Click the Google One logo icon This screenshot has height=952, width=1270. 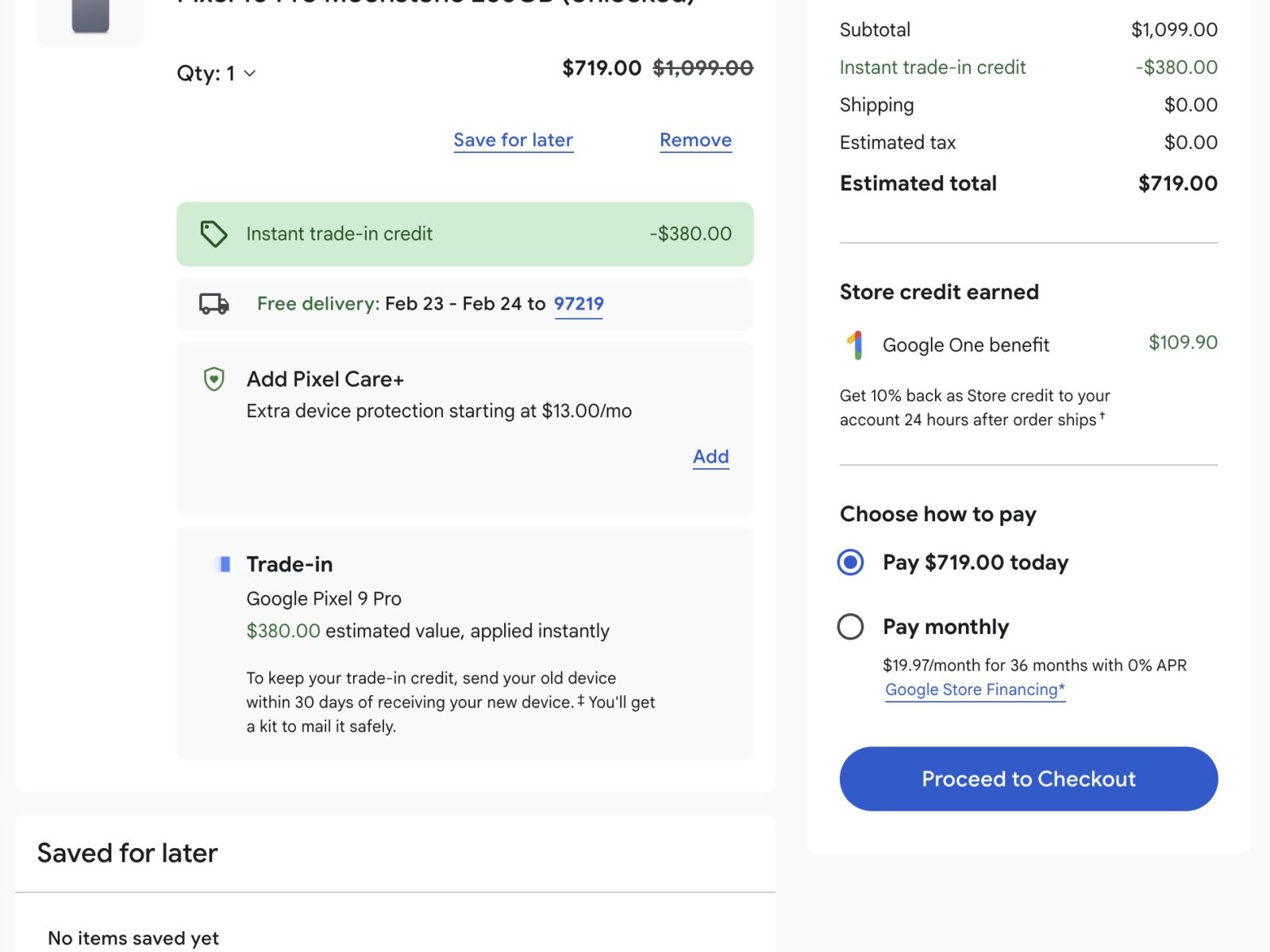(855, 345)
